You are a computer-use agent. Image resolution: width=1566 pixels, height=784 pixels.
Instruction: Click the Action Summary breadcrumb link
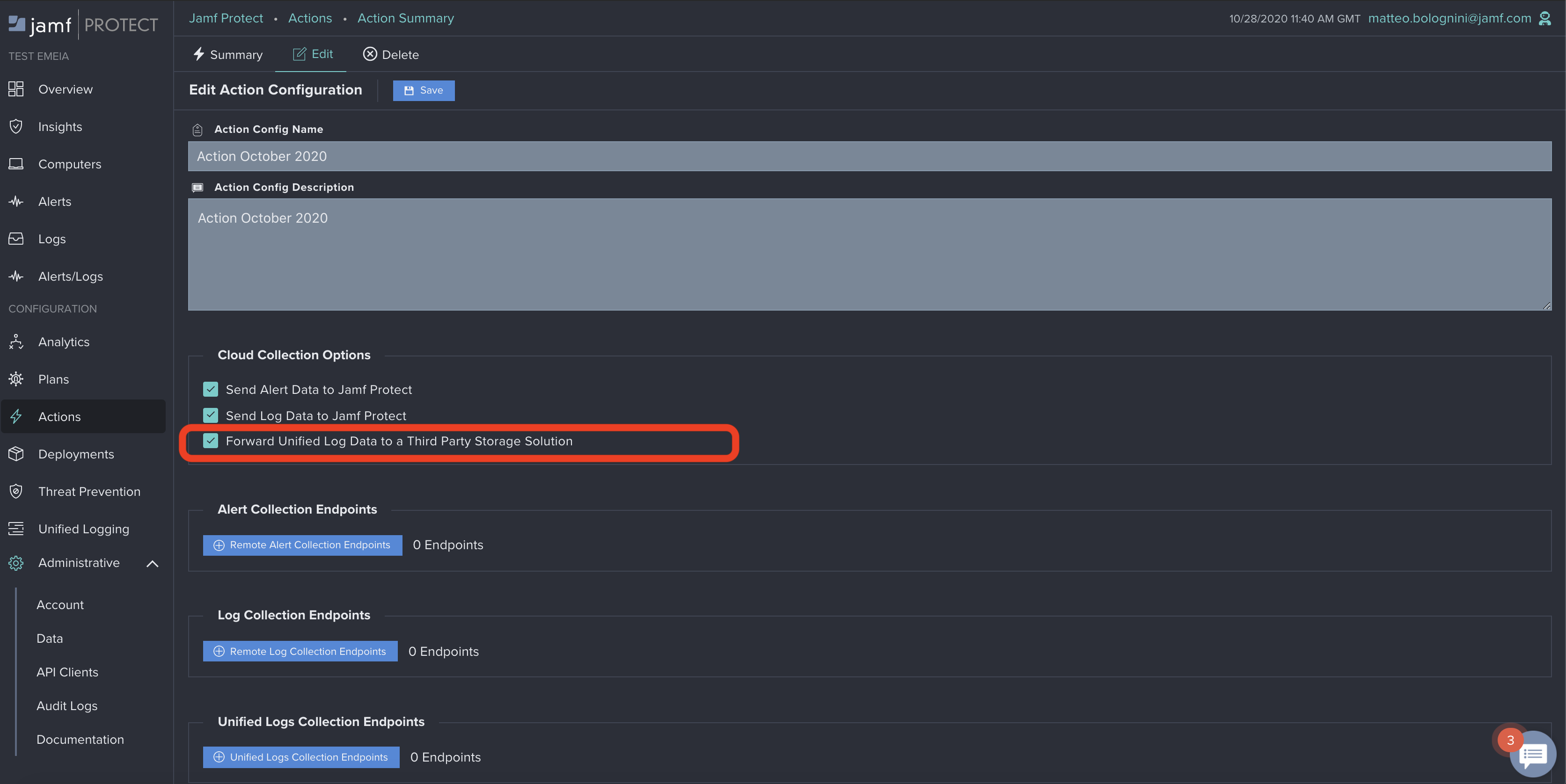tap(405, 18)
